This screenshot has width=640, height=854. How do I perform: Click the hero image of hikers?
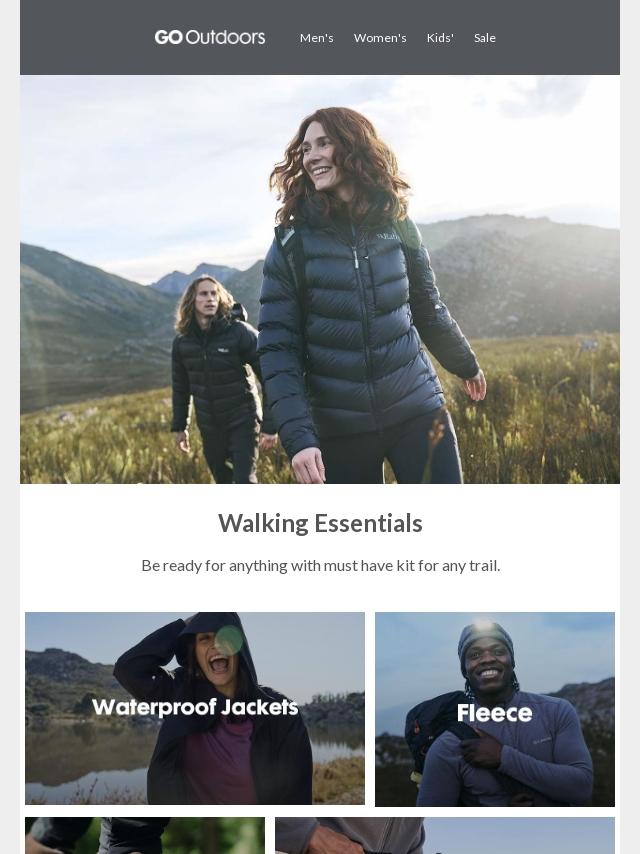(320, 279)
